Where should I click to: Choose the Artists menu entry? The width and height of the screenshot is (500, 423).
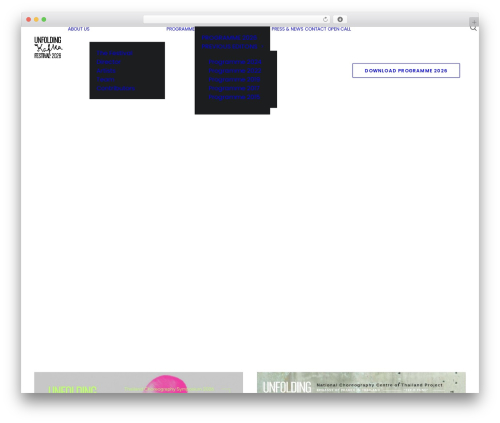coord(106,71)
